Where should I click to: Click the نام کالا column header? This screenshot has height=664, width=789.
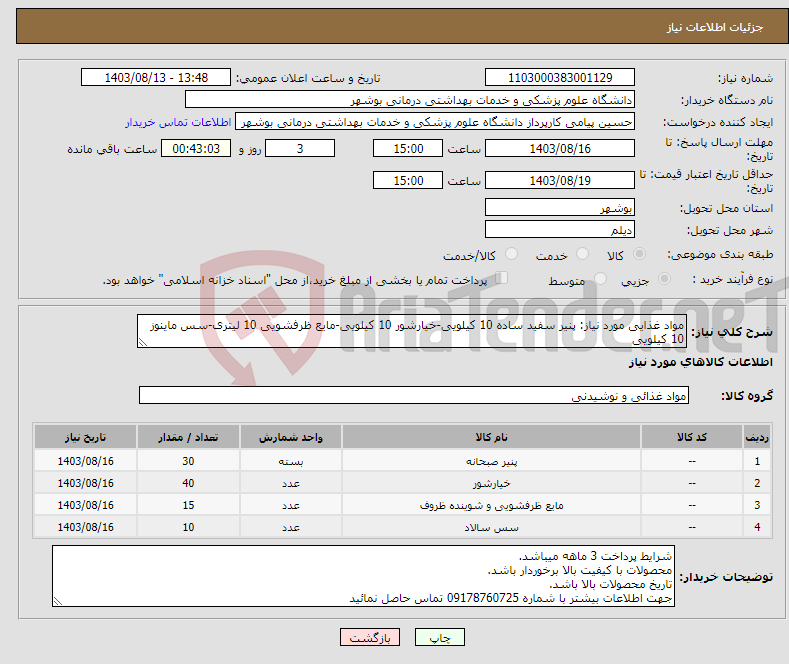491,437
